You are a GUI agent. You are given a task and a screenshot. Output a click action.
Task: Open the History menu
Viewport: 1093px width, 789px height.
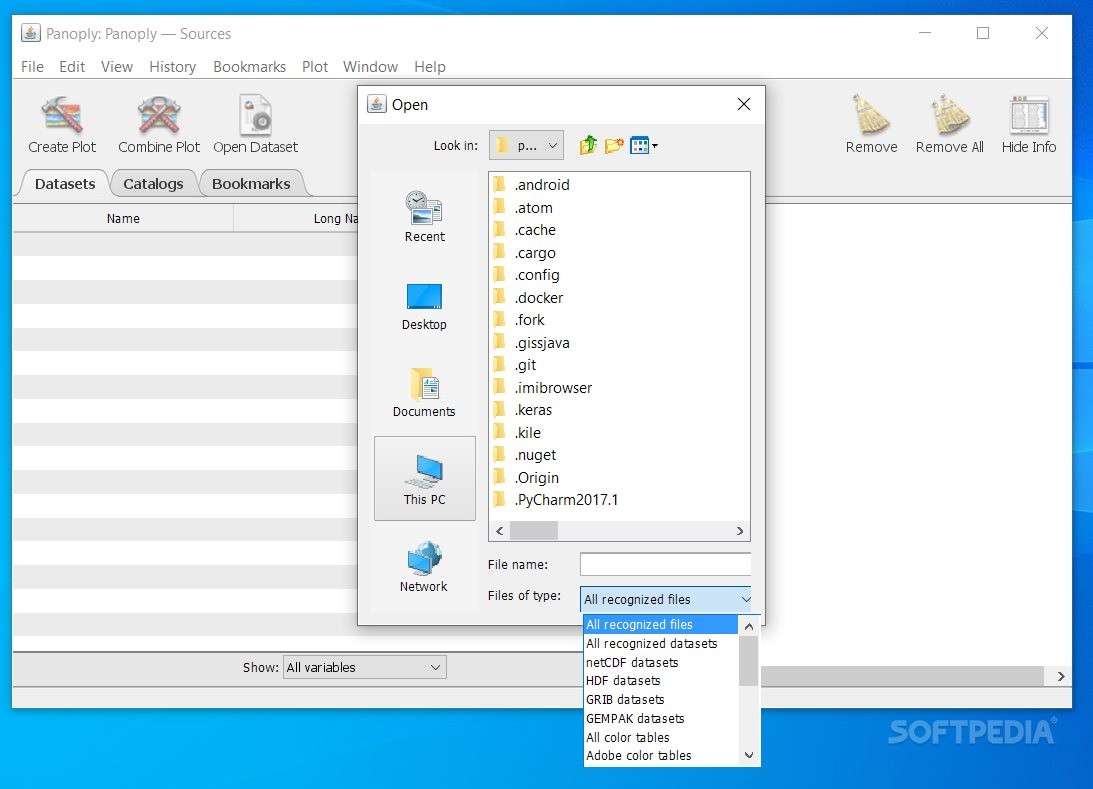coord(172,67)
